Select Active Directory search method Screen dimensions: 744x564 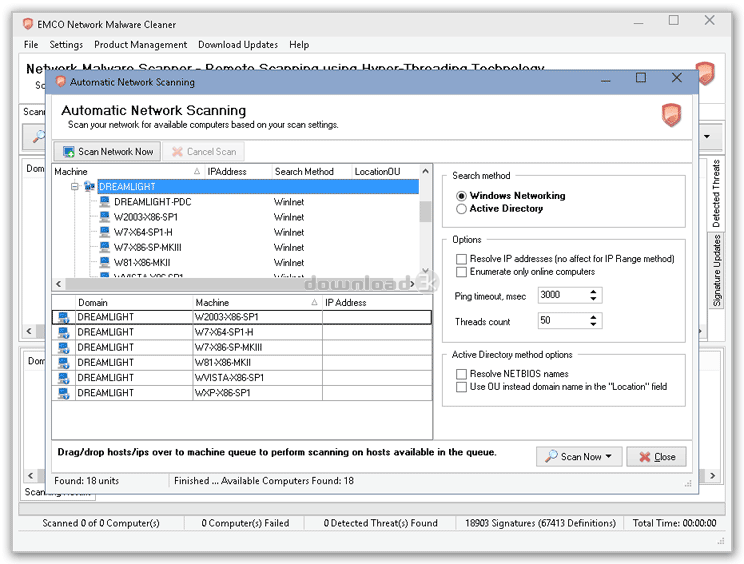coord(461,209)
